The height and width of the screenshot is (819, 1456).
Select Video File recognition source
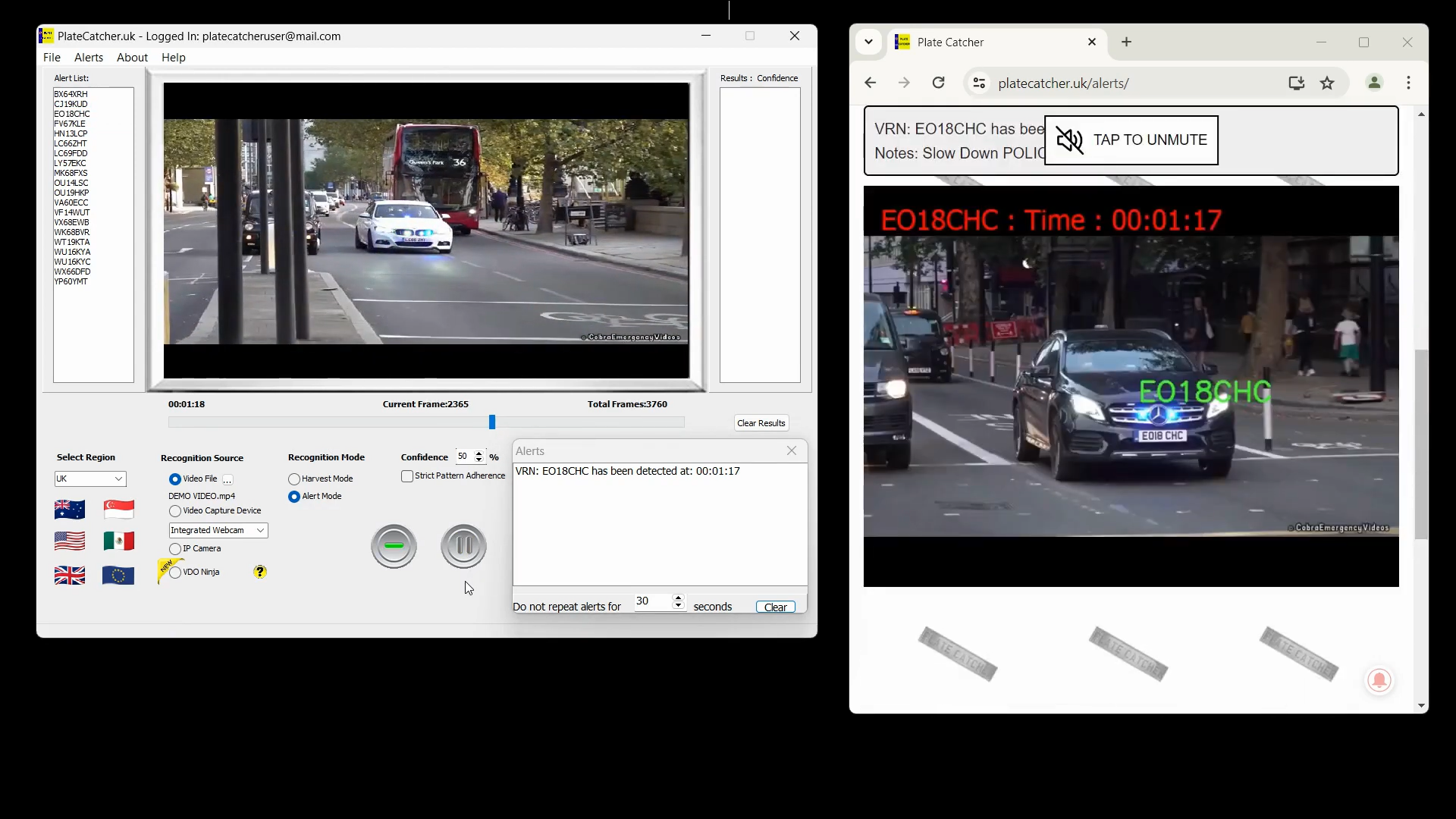click(x=175, y=479)
